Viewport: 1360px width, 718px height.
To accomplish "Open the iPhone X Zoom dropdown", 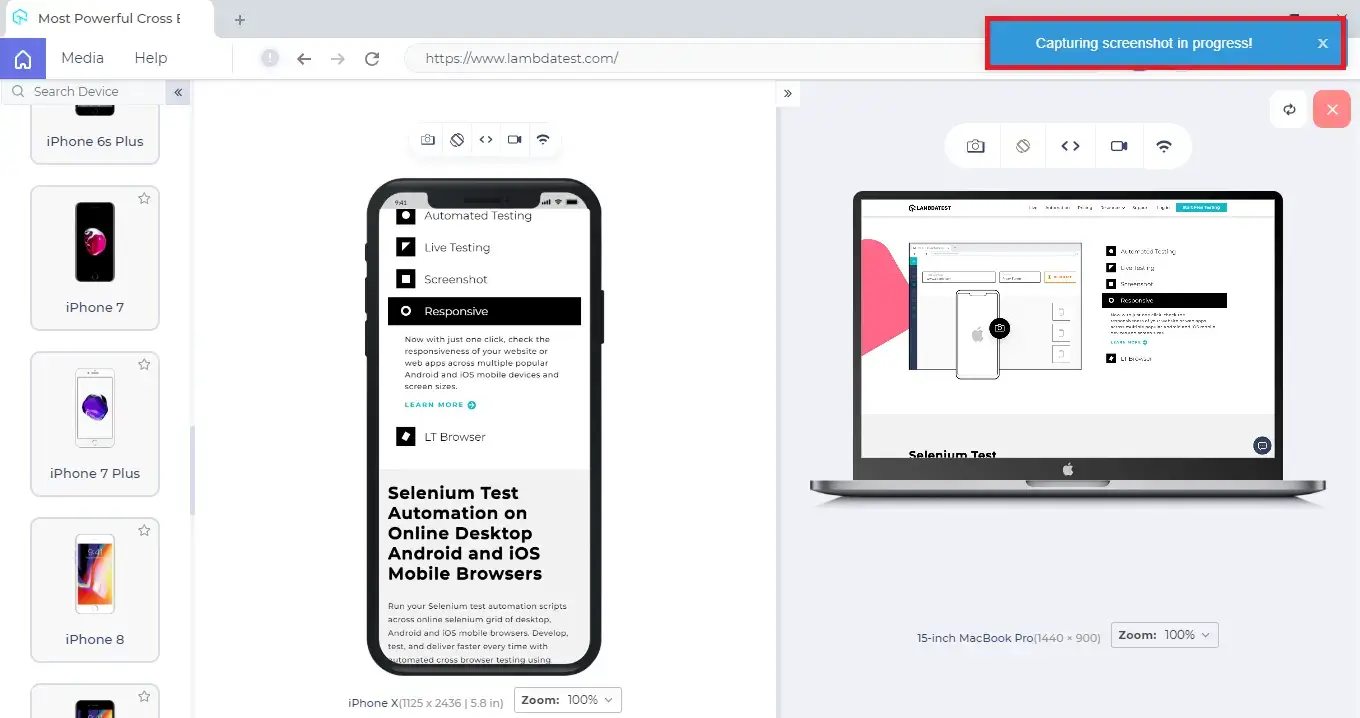I will click(568, 700).
